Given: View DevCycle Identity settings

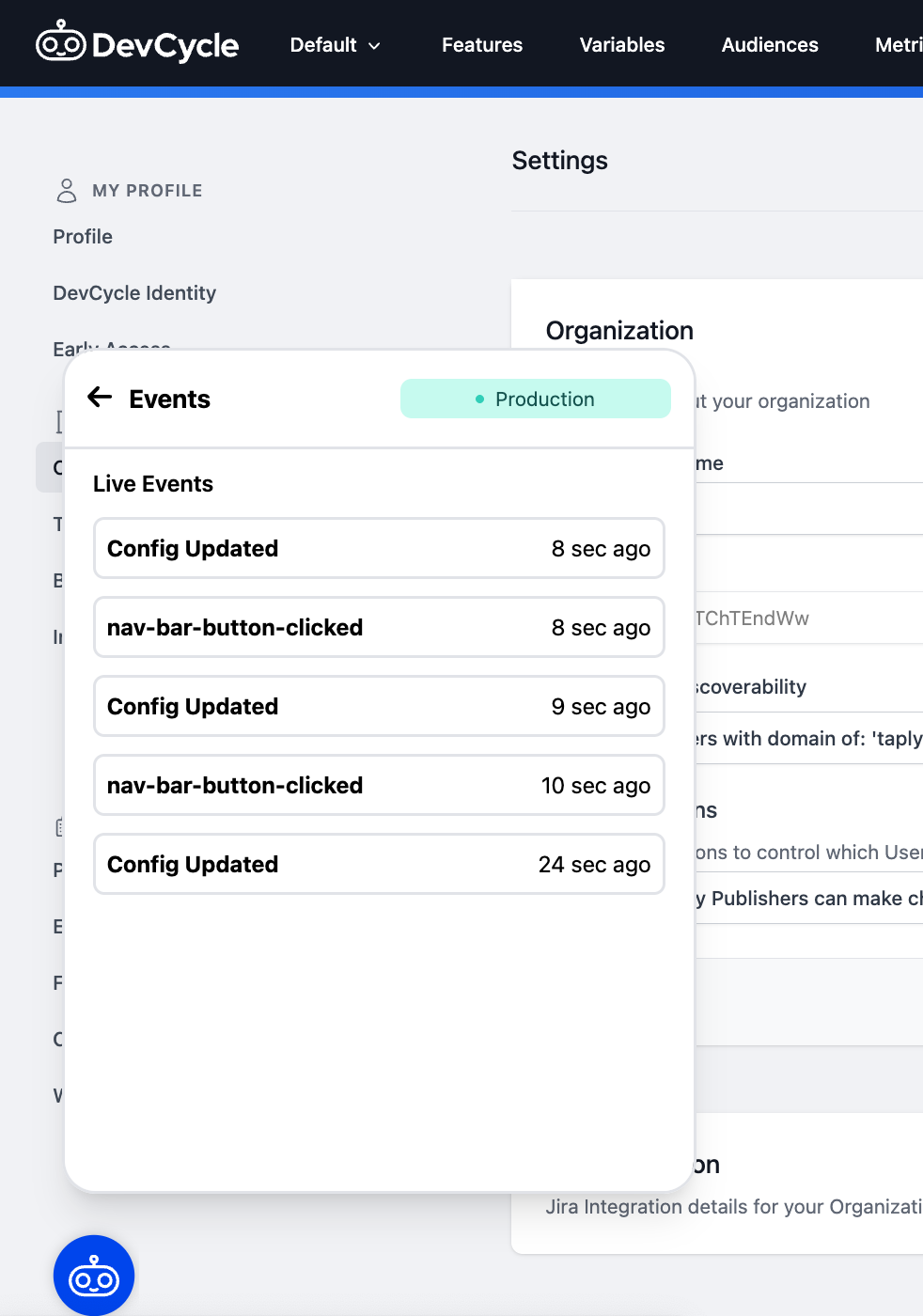Looking at the screenshot, I should coord(134,292).
